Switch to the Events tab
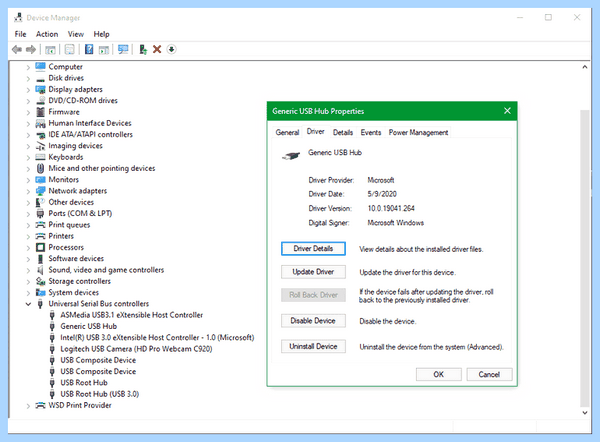Viewport: 600px width, 442px height. 371,132
